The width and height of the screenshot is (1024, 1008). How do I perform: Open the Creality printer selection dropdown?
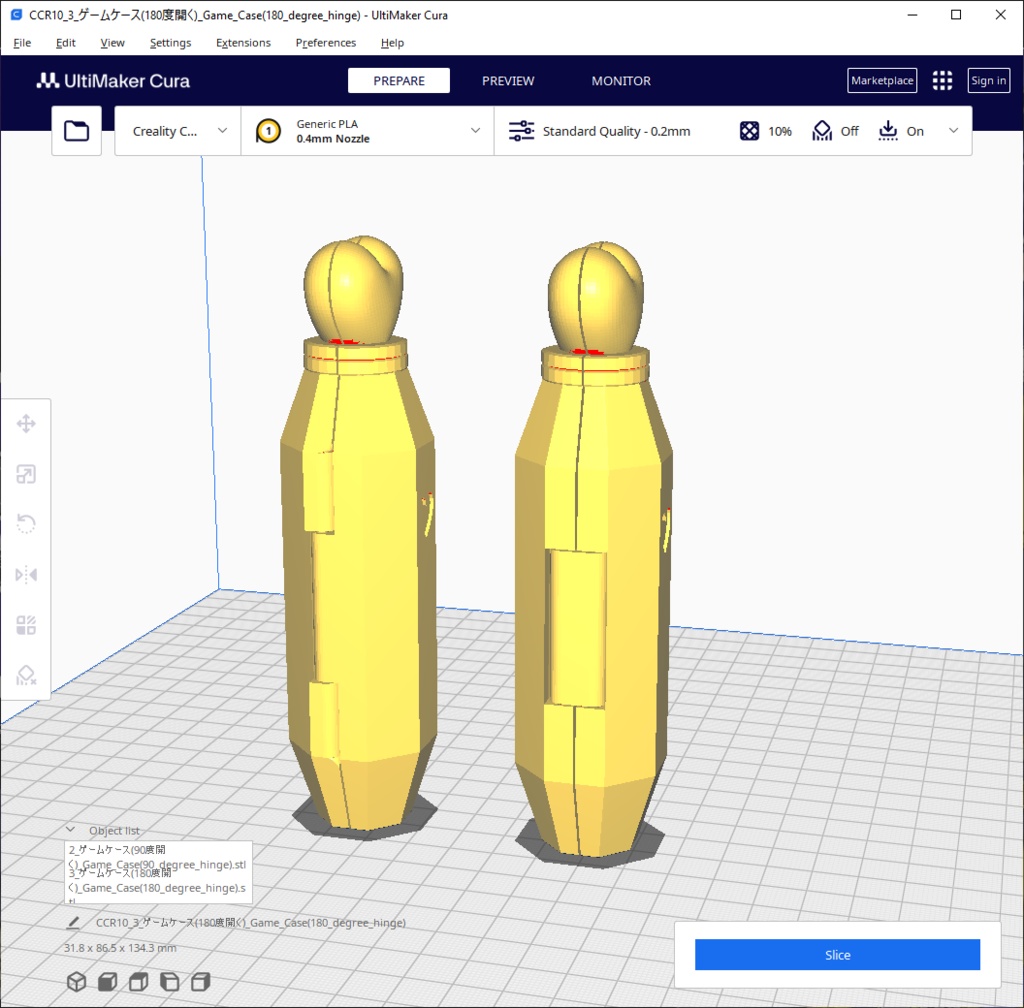point(177,130)
